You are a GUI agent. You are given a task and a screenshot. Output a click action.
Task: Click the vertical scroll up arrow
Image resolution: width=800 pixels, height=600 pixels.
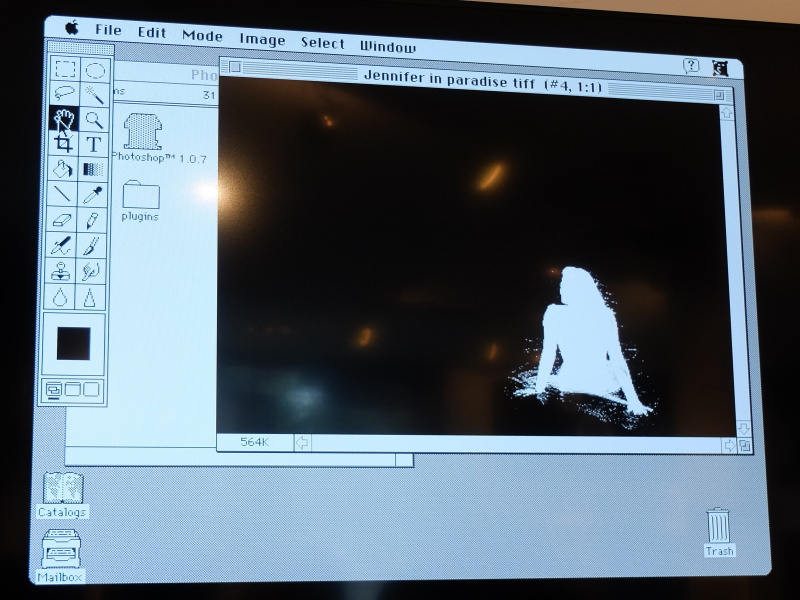coord(727,112)
